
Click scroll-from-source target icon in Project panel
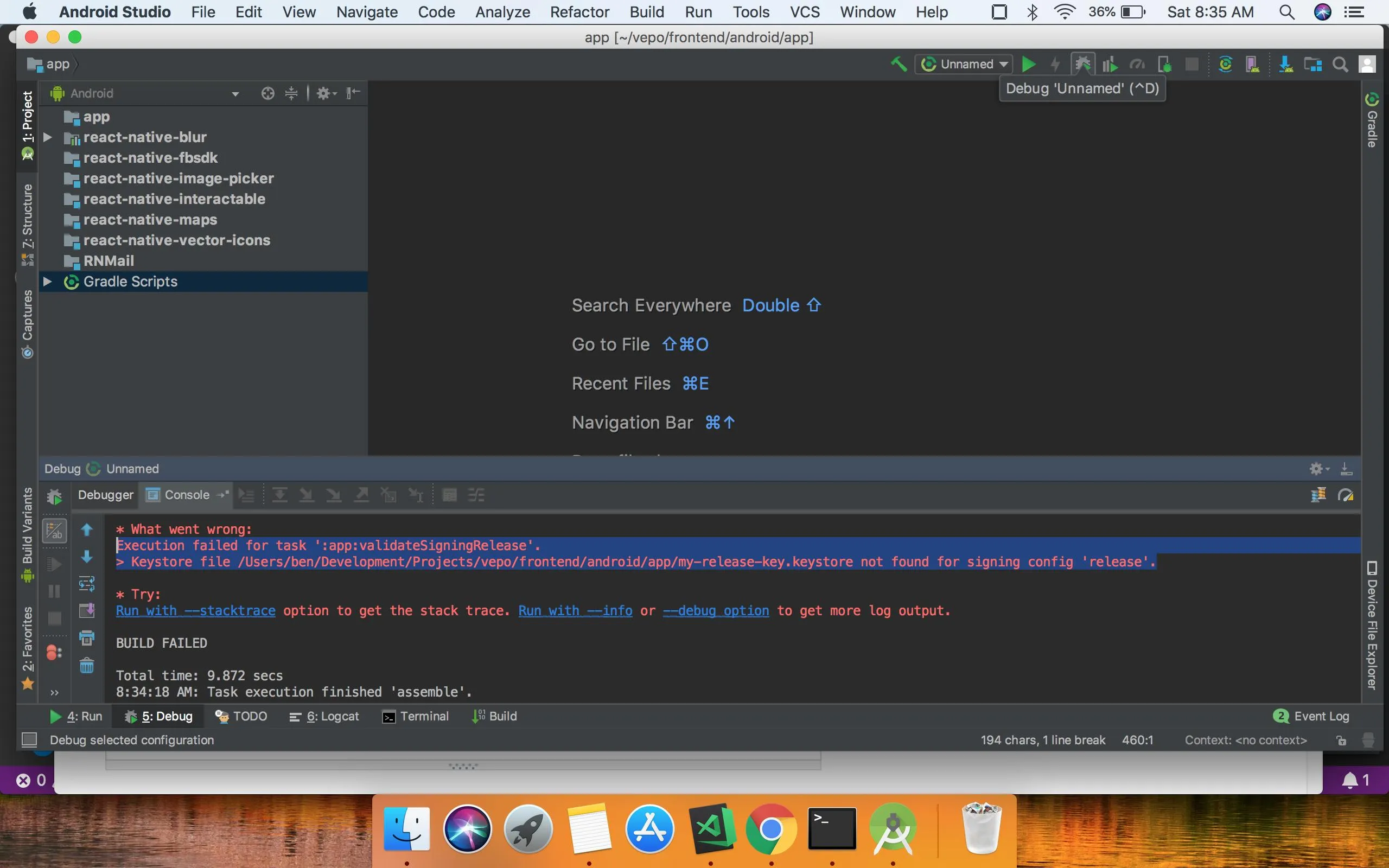coord(267,93)
